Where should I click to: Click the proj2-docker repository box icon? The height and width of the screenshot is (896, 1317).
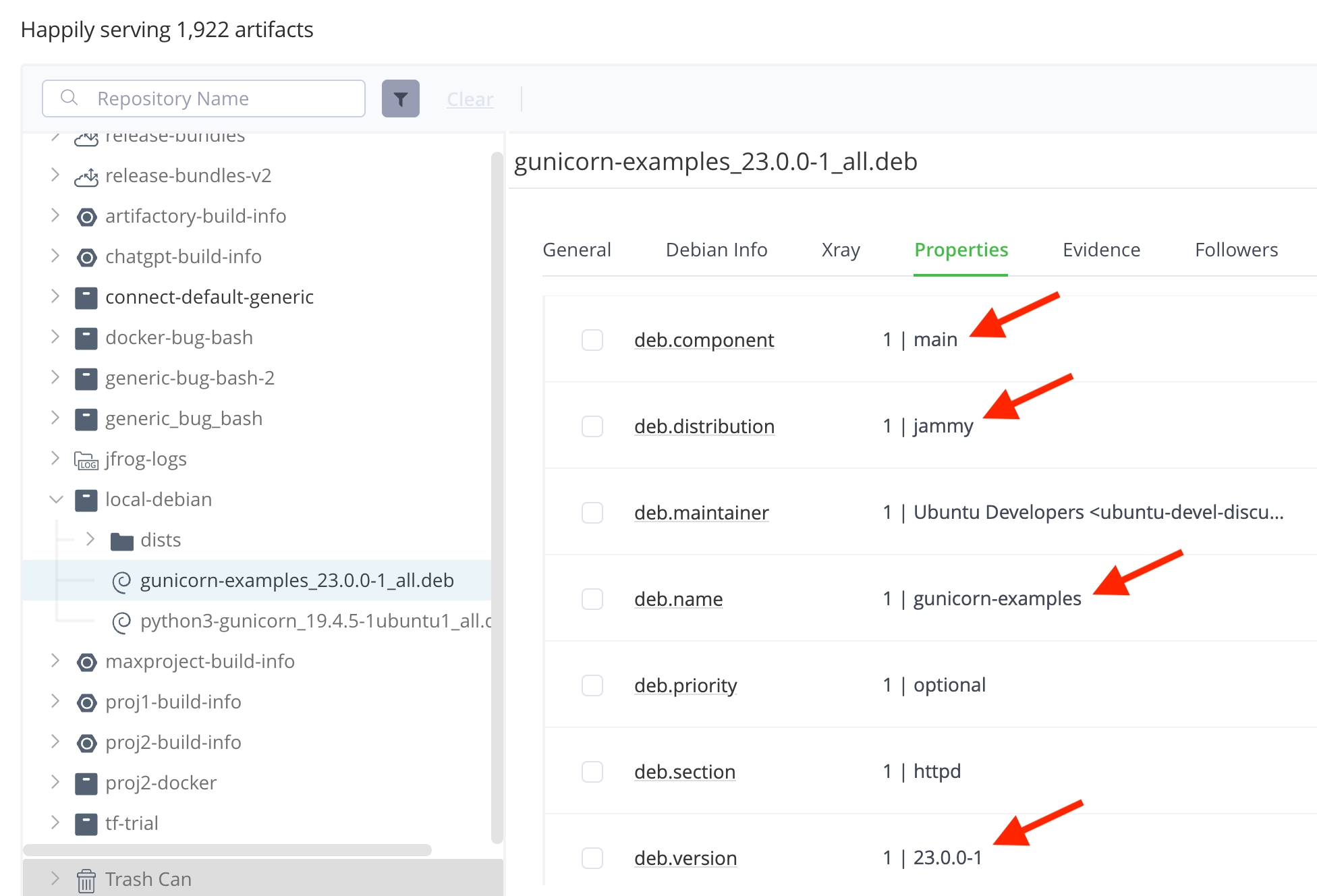[x=86, y=783]
